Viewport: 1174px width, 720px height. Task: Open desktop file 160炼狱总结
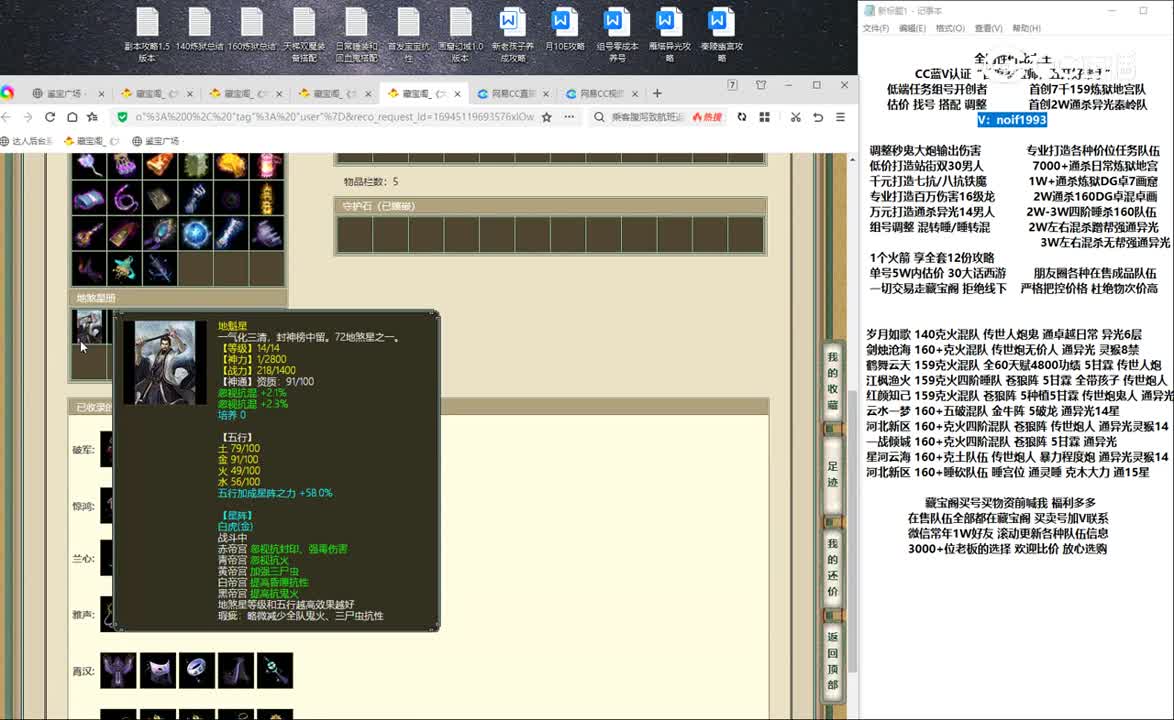click(x=252, y=30)
